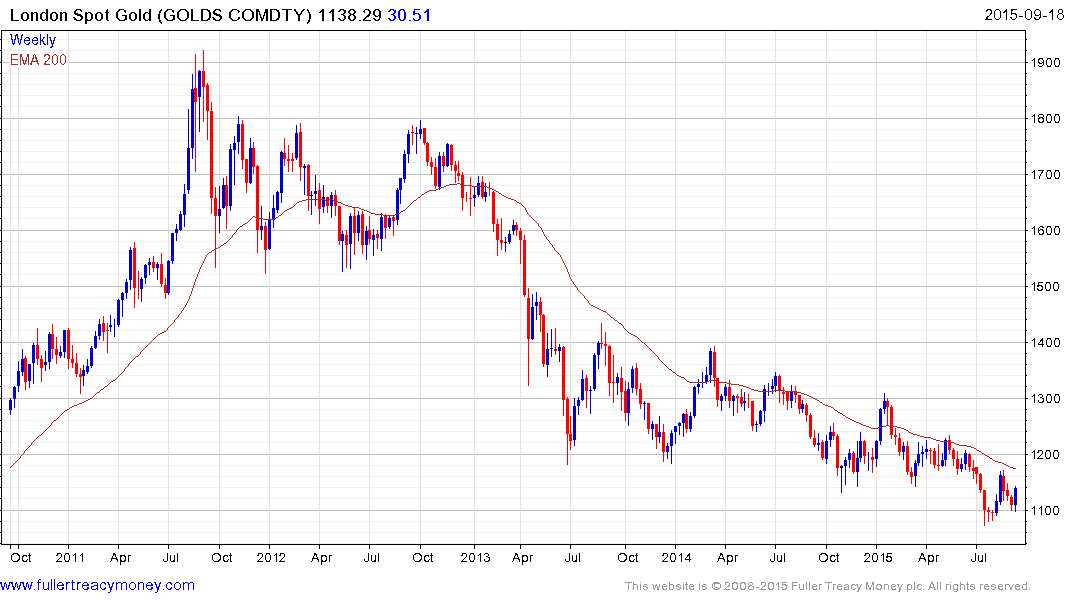The height and width of the screenshot is (600, 1075).
Task: Click the London Spot Gold chart title
Action: pos(160,15)
